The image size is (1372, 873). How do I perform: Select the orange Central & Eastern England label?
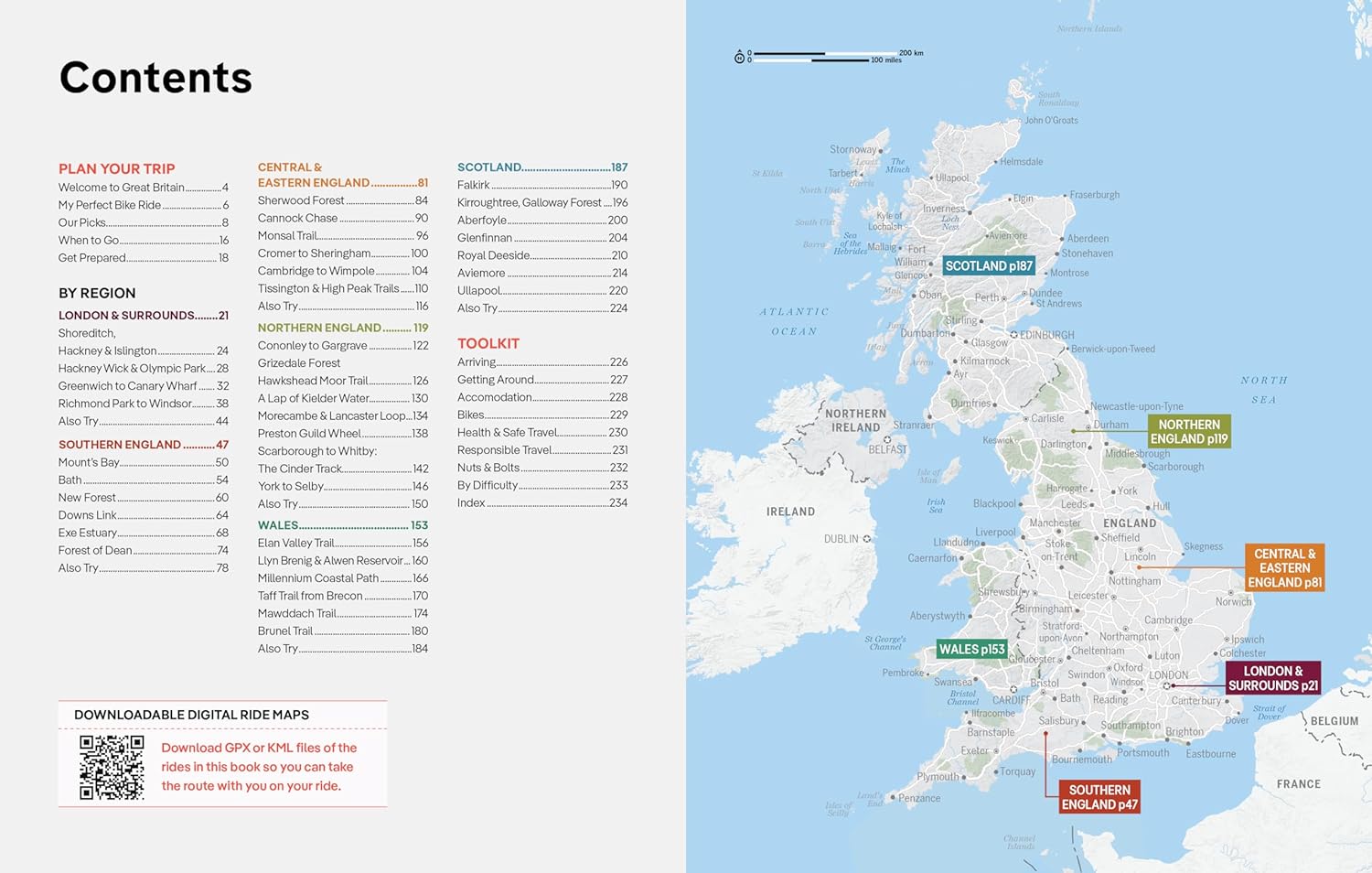pyautogui.click(x=1284, y=568)
